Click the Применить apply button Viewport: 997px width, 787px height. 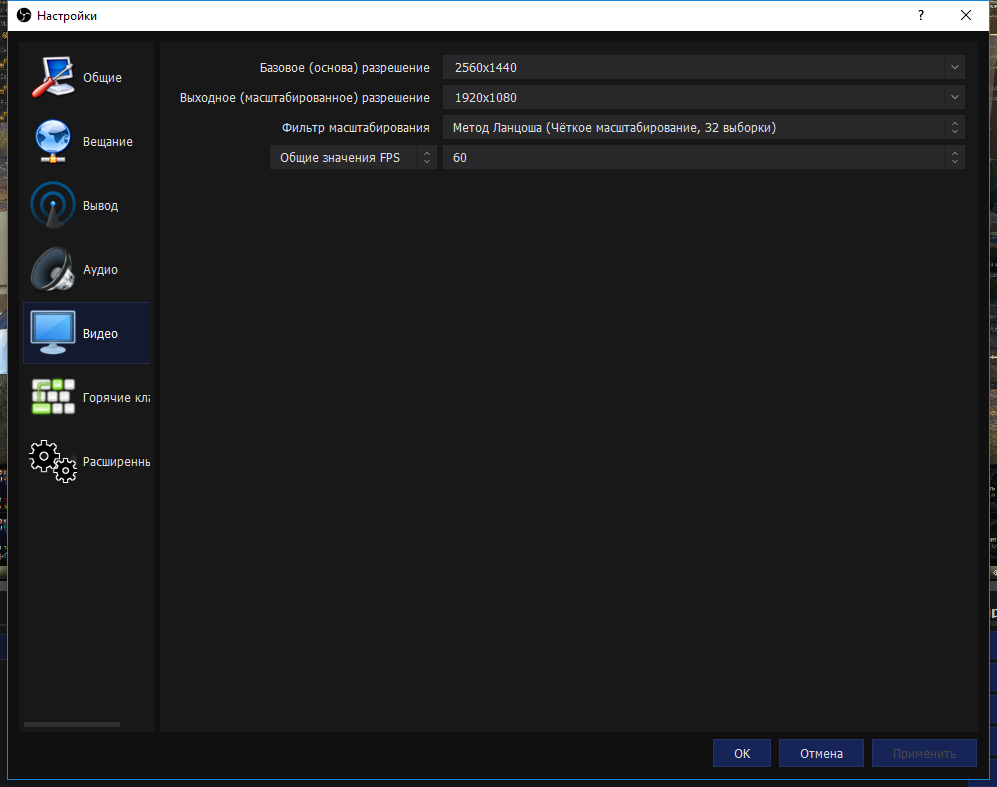click(x=924, y=754)
